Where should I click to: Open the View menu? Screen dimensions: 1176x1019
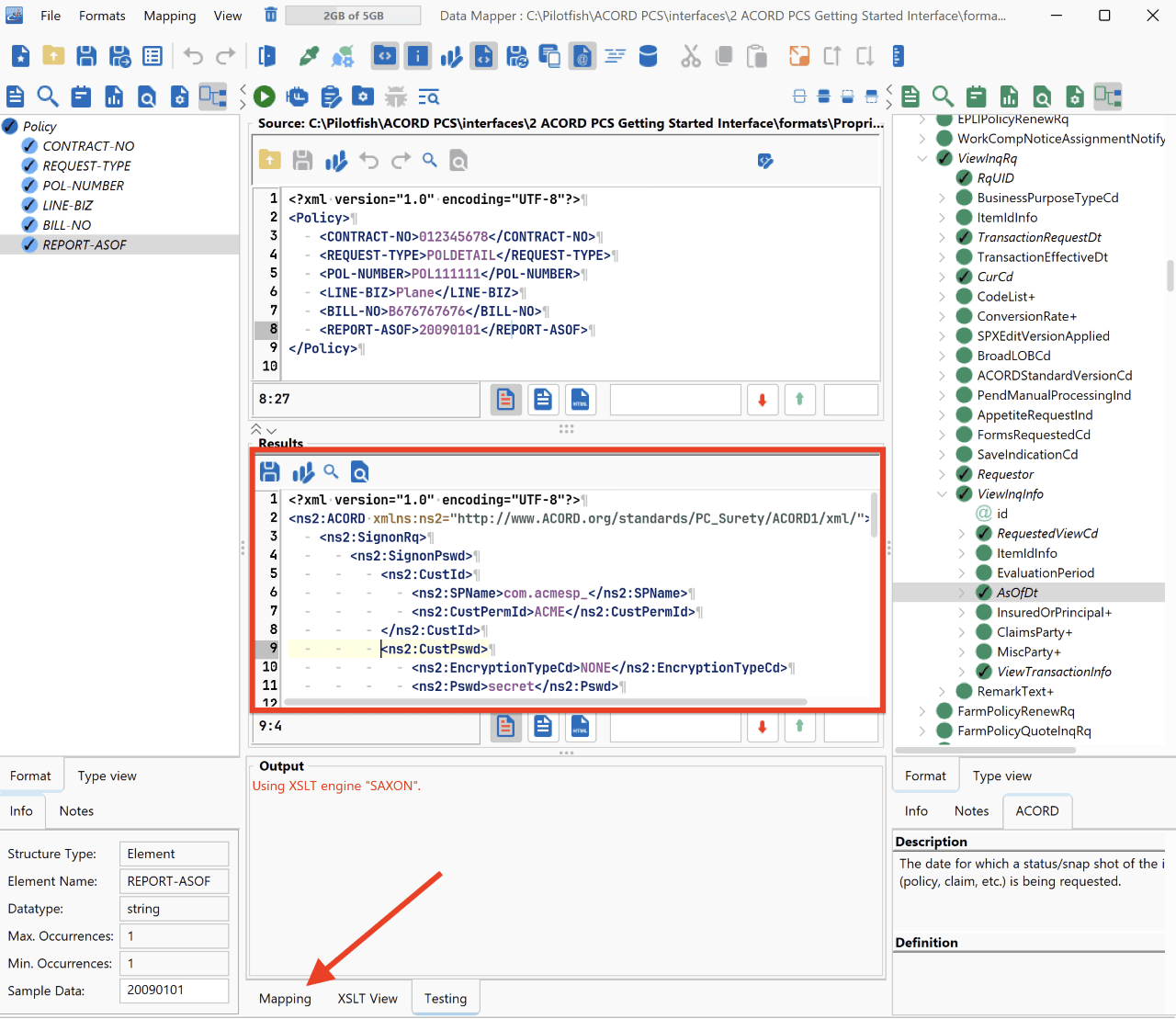click(x=228, y=16)
